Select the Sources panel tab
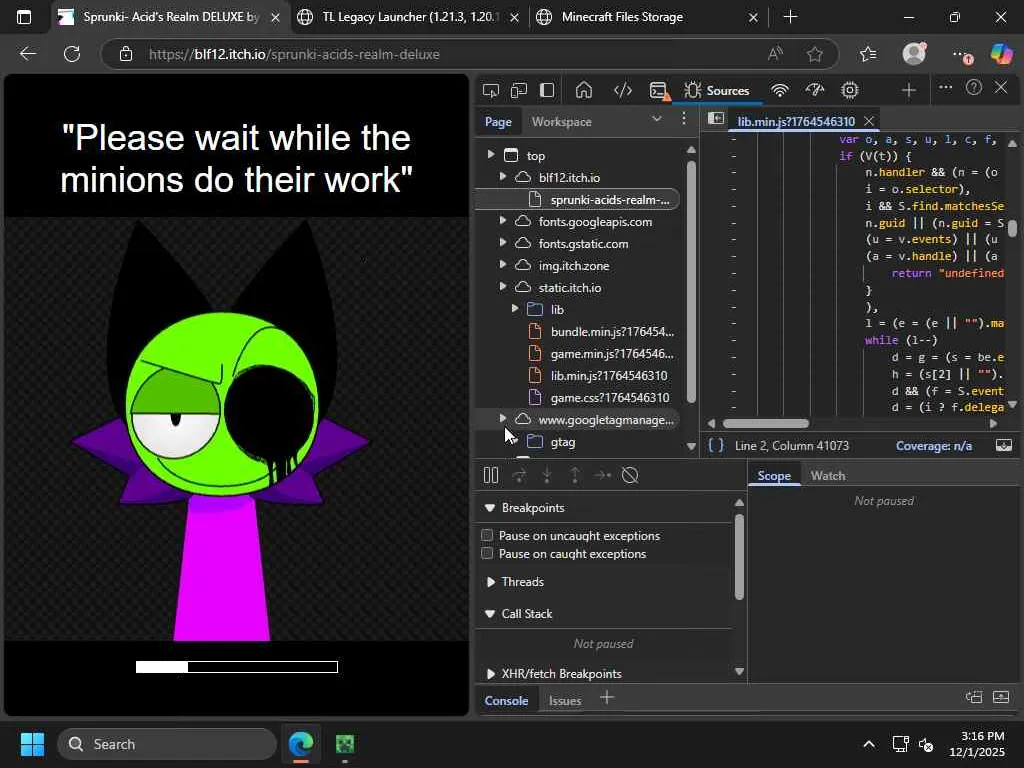Screen dimensions: 1024x768 click(716, 91)
